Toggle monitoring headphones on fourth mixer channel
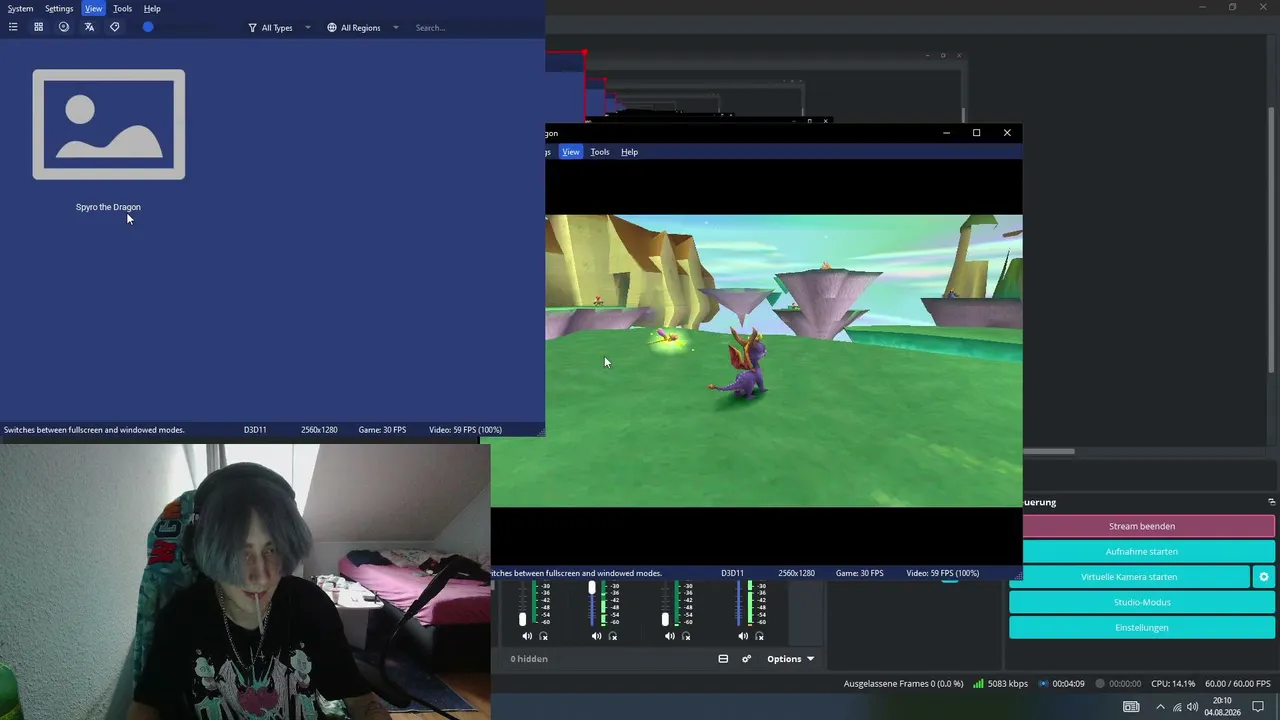 [760, 636]
